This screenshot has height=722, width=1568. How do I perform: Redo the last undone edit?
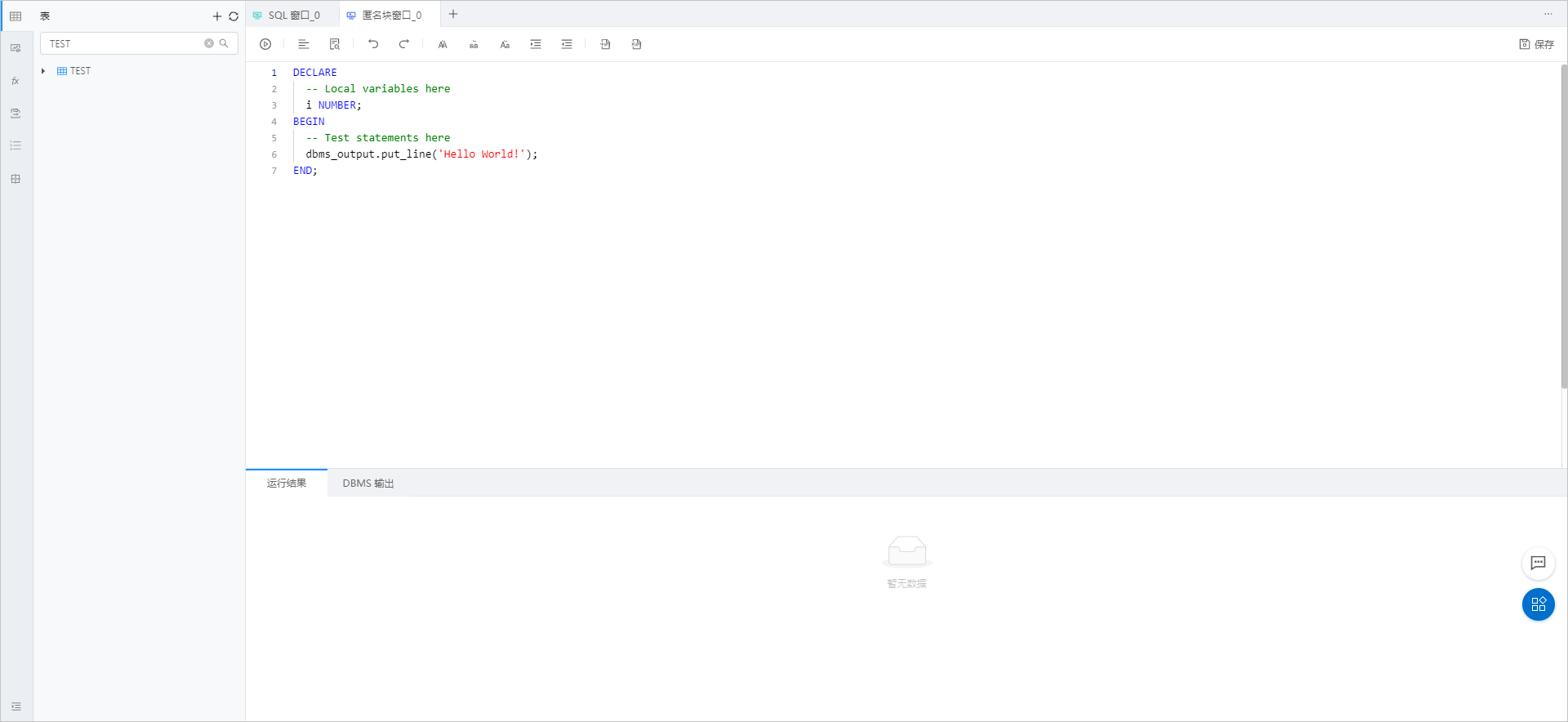(404, 44)
